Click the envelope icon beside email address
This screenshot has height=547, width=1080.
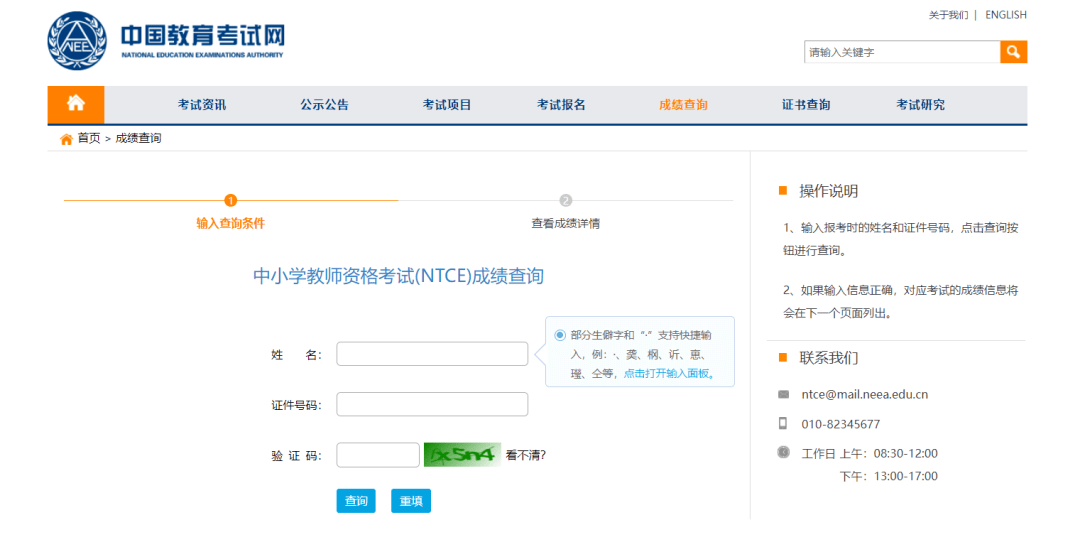point(783,395)
